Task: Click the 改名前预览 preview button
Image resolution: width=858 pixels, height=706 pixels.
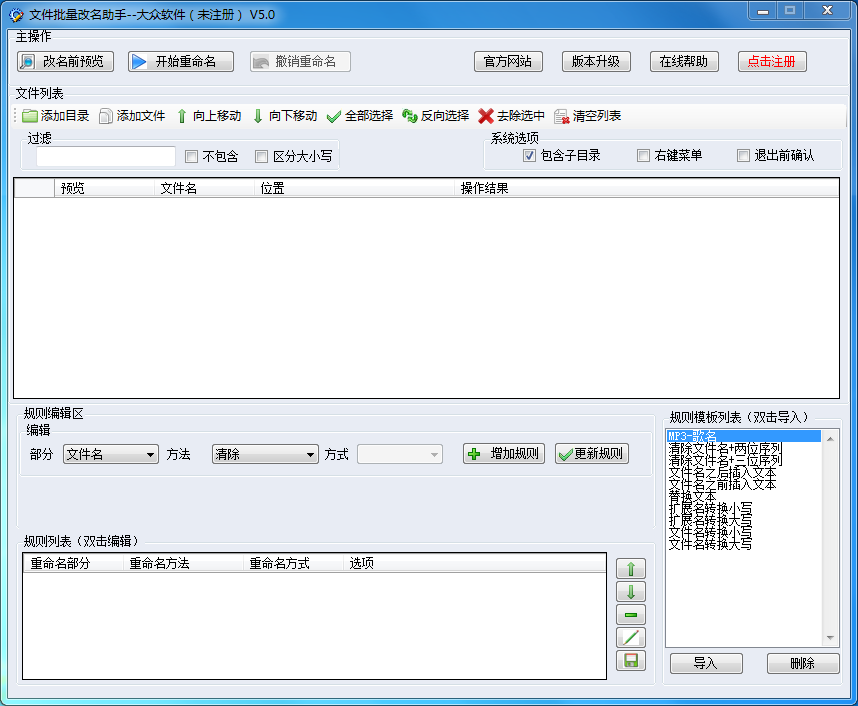Action: pos(65,61)
